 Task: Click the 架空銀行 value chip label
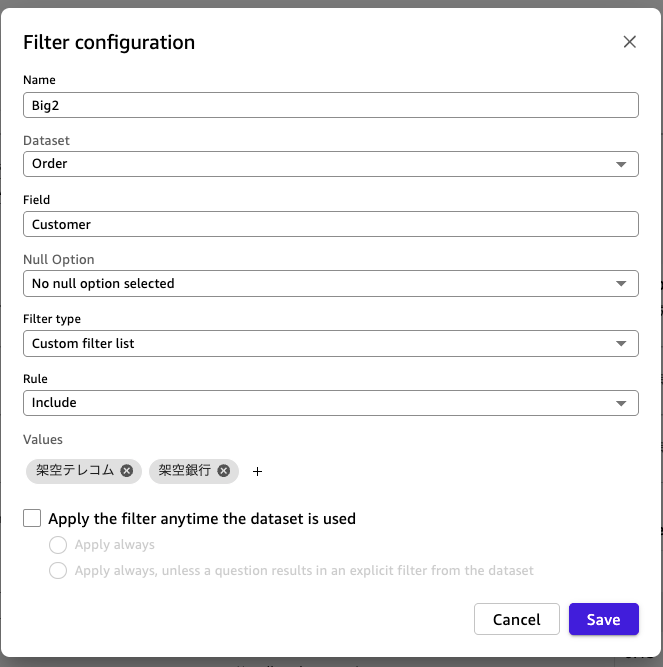pyautogui.click(x=185, y=471)
